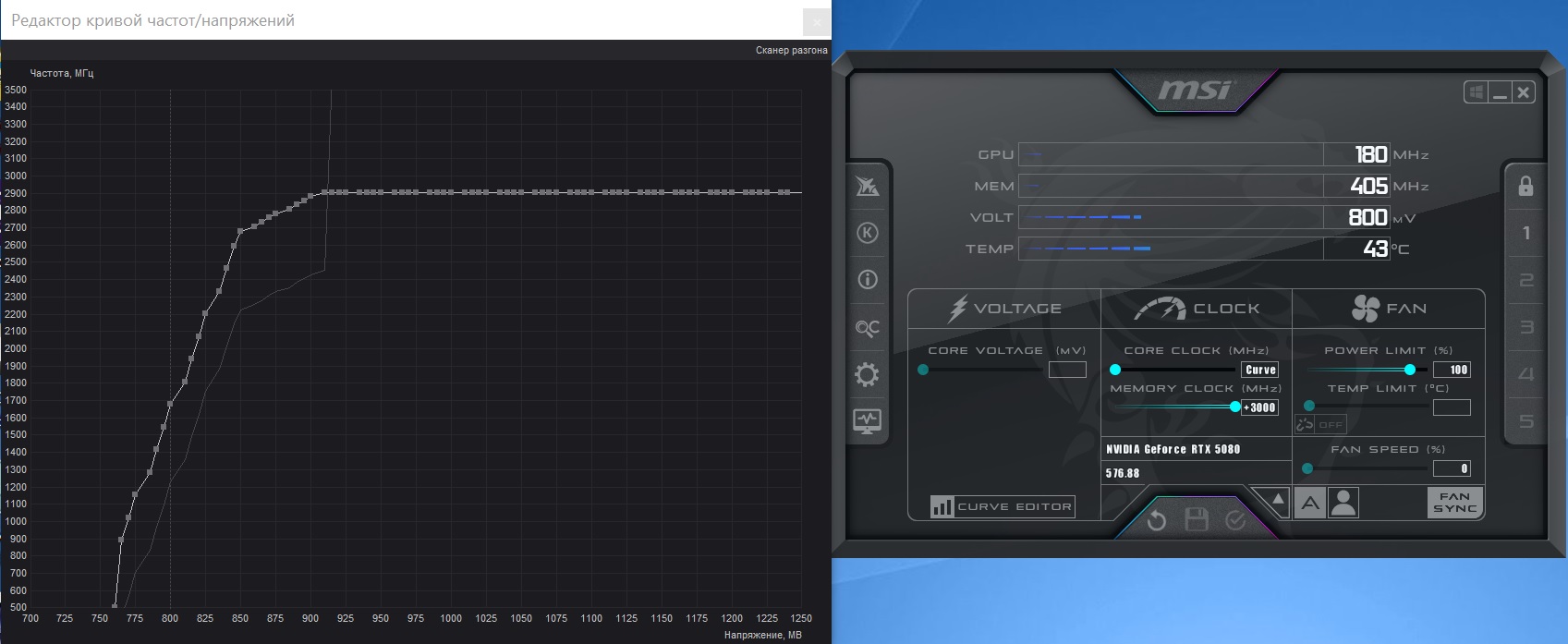1568x644 pixels.
Task: Open Afterburner settings gear
Action: (867, 374)
